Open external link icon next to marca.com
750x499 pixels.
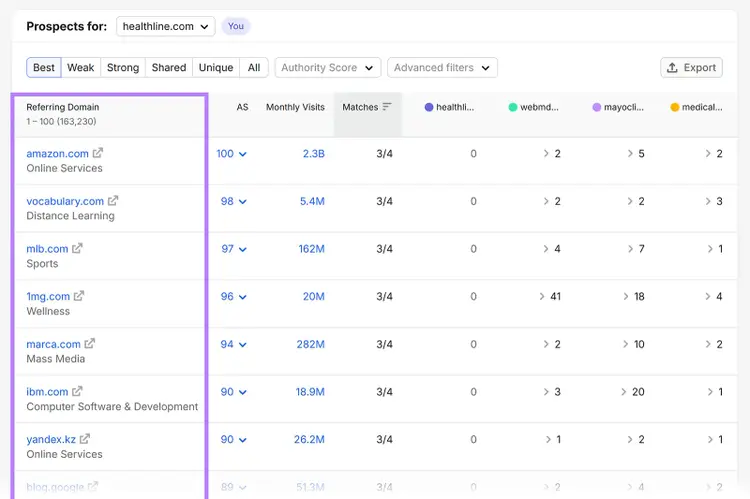[89, 344]
